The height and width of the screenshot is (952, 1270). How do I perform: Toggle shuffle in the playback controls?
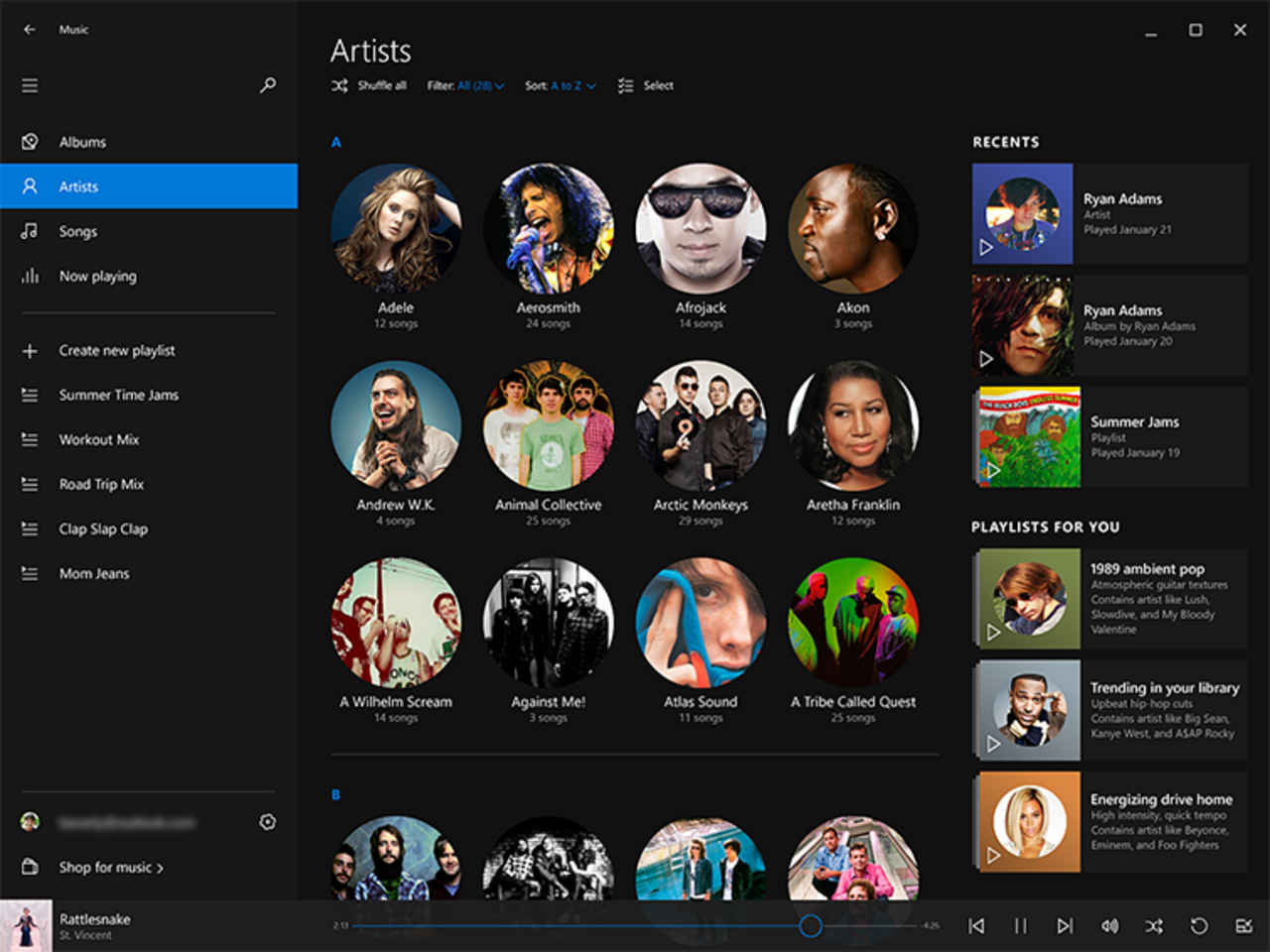point(1154,925)
